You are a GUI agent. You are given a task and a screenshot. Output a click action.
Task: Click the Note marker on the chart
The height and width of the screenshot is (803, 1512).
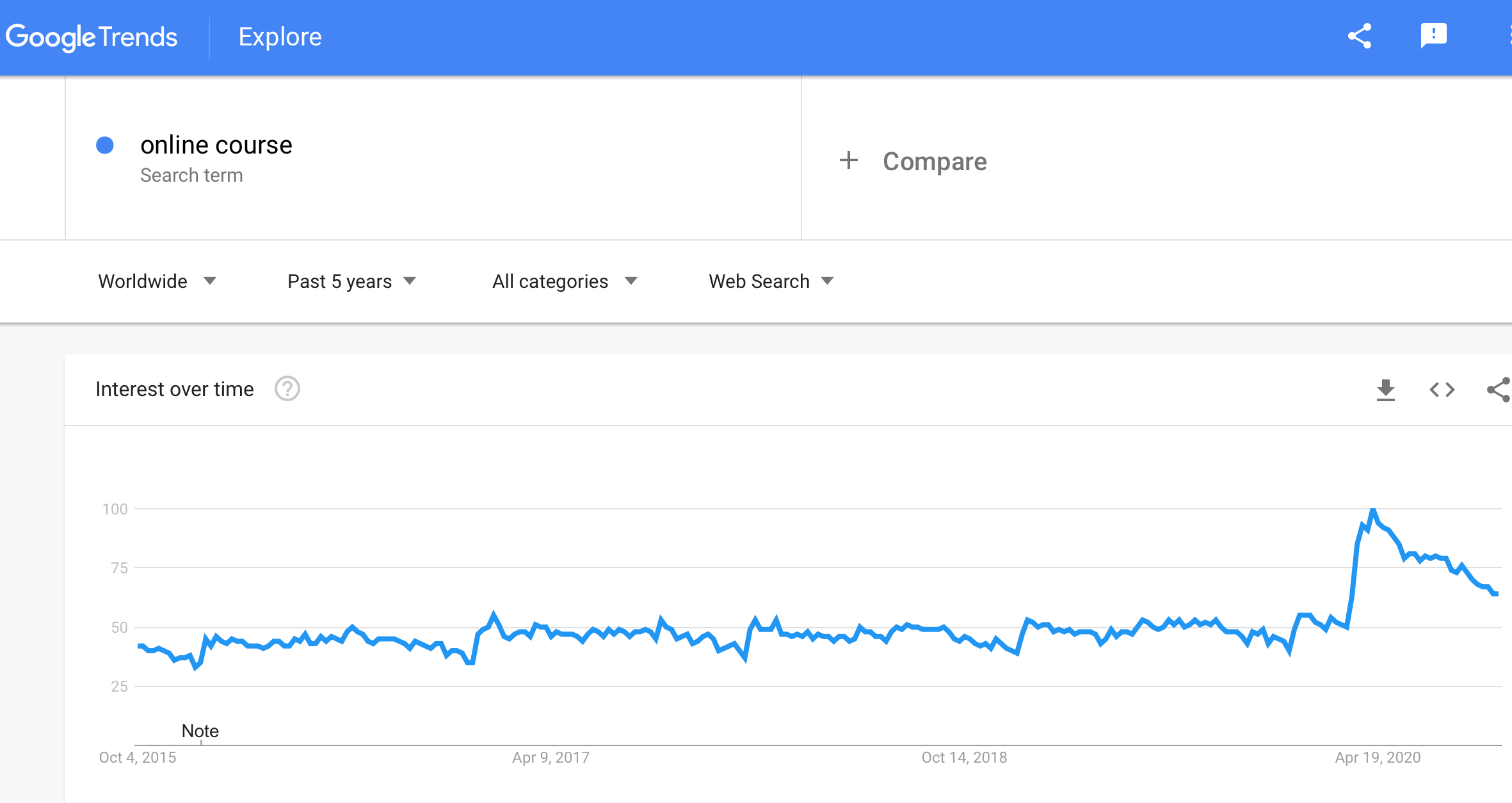[x=200, y=731]
